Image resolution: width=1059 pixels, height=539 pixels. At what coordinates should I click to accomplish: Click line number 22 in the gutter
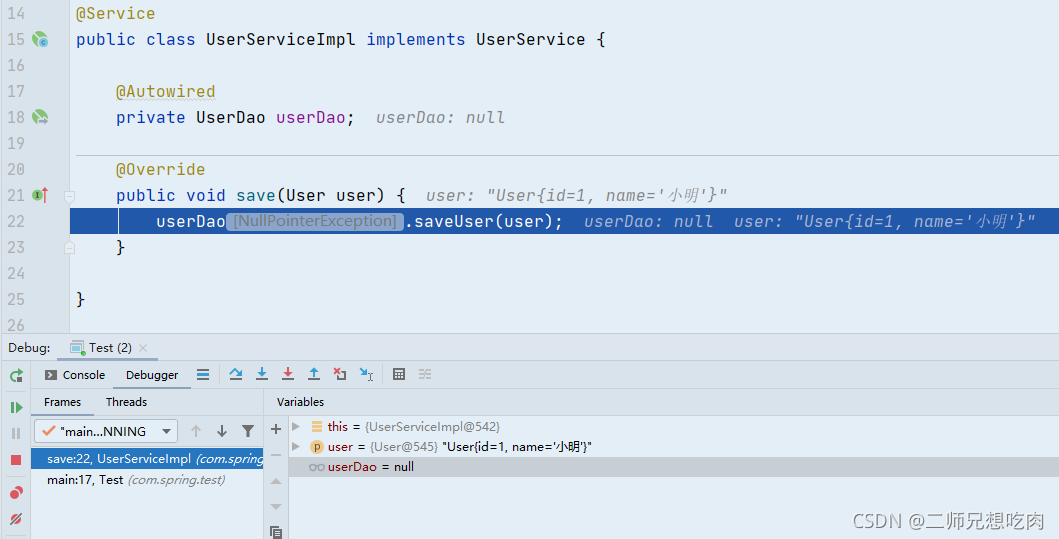(x=16, y=221)
